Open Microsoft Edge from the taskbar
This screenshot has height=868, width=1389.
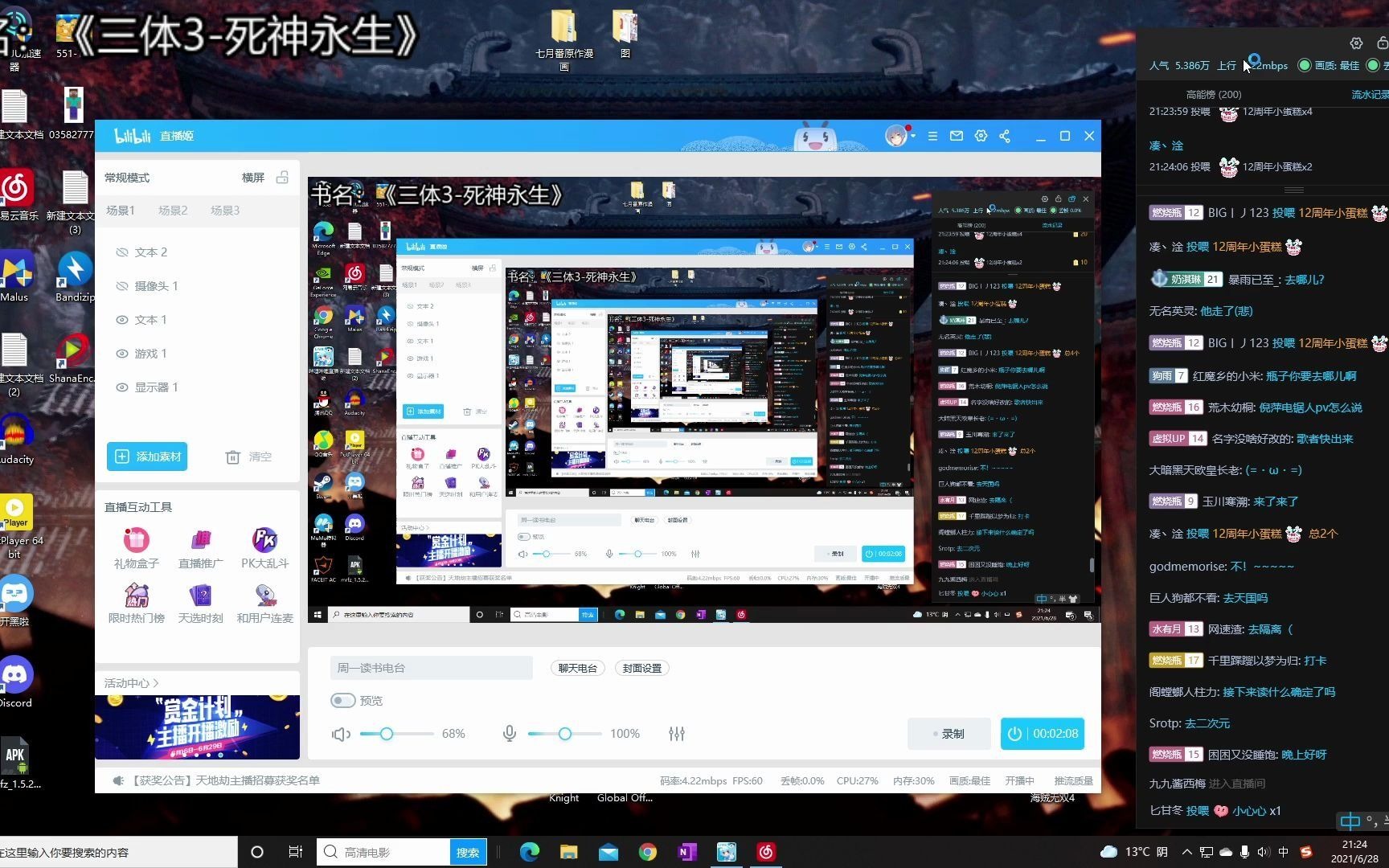click(530, 852)
